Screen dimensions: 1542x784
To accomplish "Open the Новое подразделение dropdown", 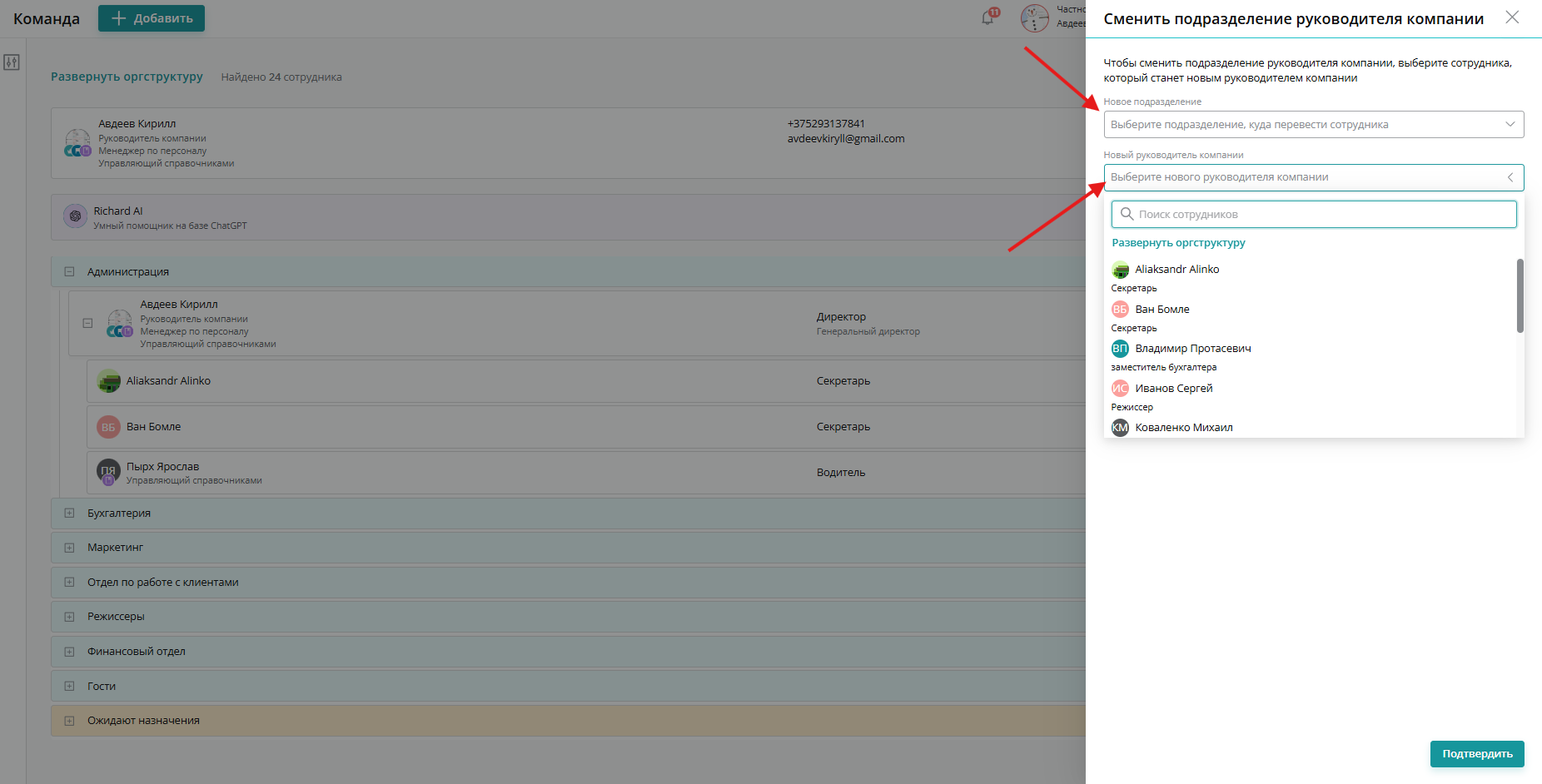I will click(x=1313, y=125).
